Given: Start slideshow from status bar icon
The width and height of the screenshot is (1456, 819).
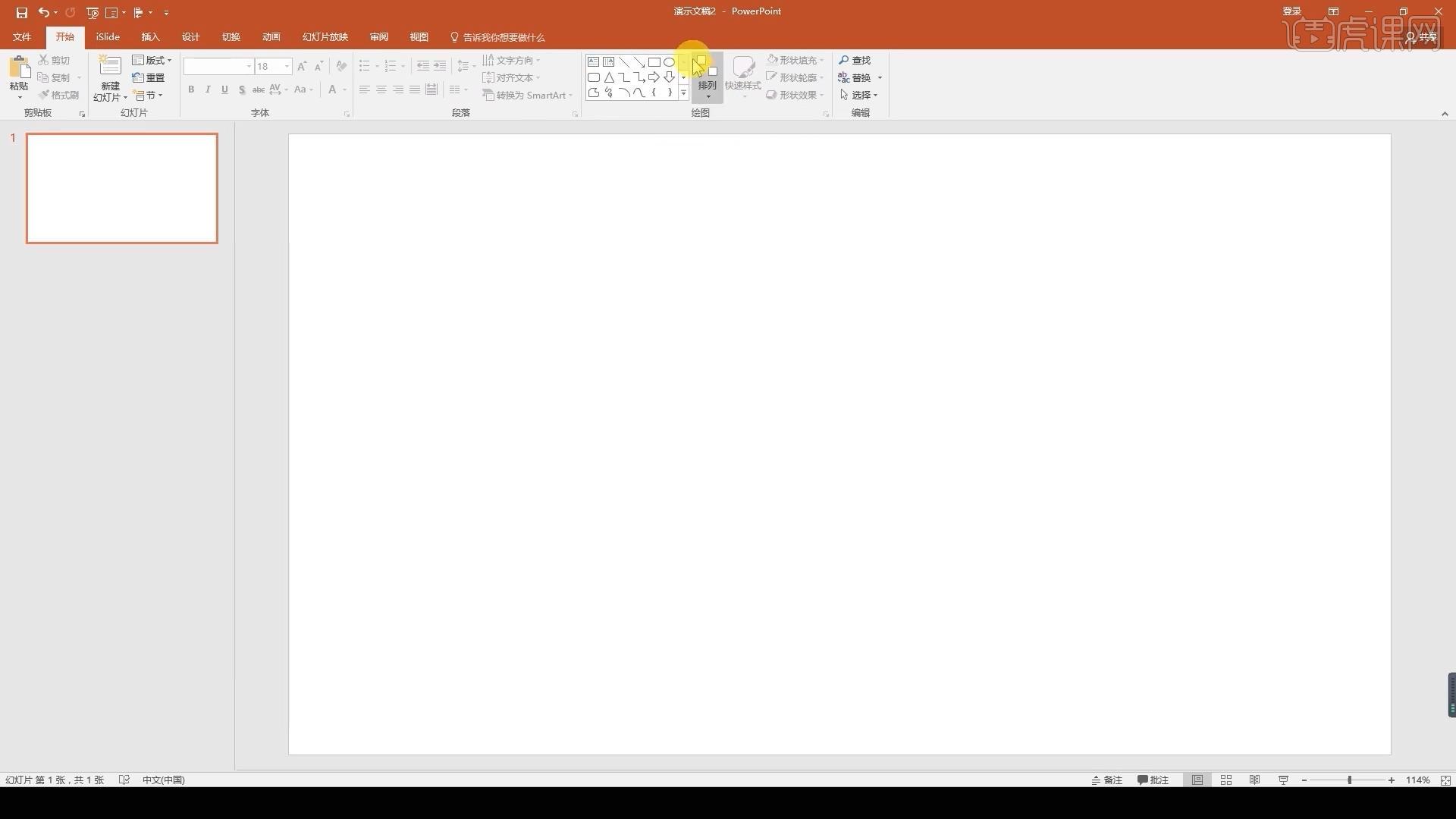Looking at the screenshot, I should pyautogui.click(x=1283, y=780).
